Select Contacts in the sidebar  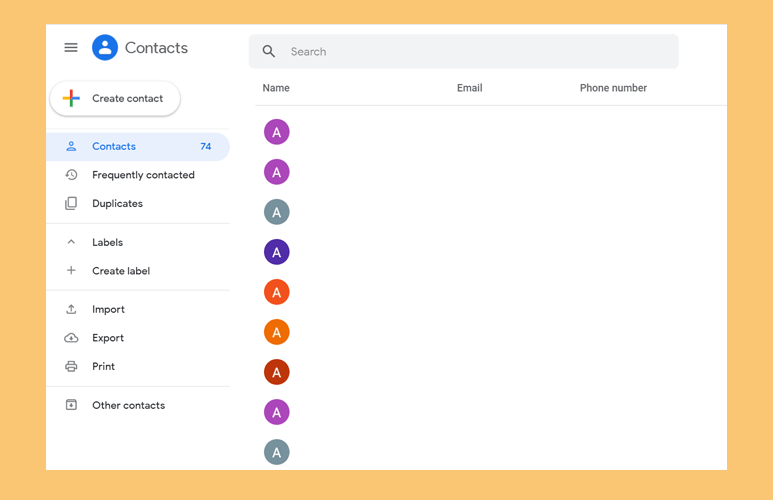click(x=138, y=146)
